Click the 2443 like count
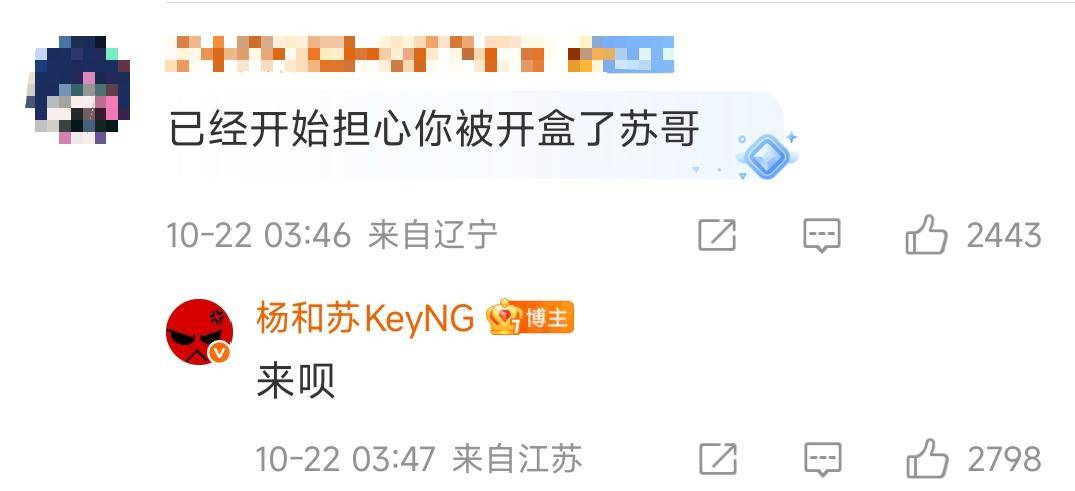Viewport: 1075px width, 491px height. [x=1004, y=236]
